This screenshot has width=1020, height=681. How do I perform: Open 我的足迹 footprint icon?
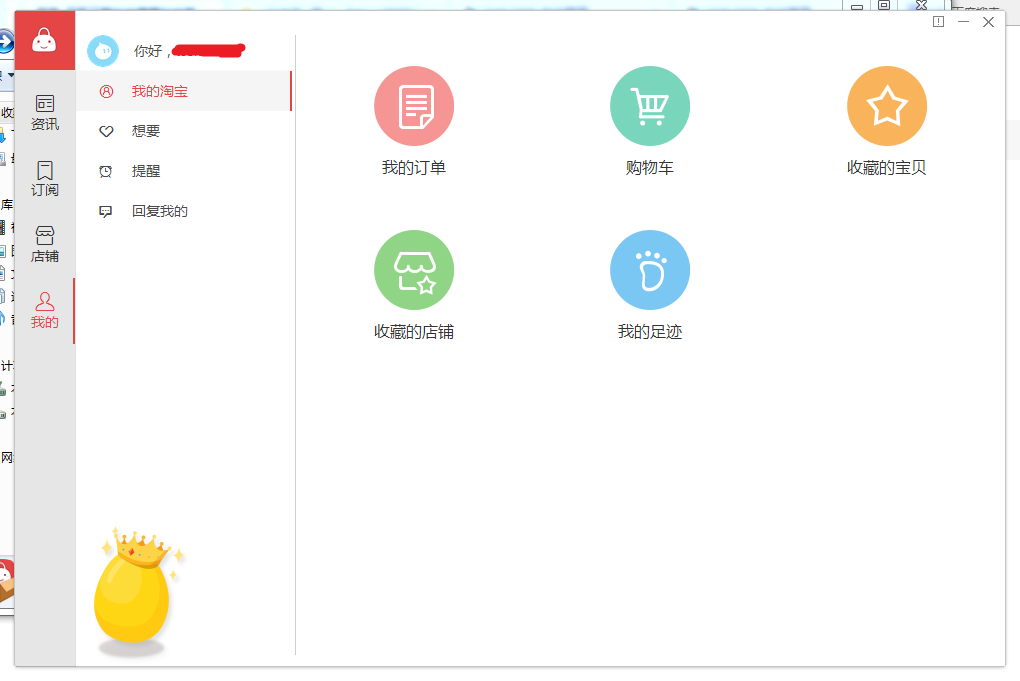point(650,270)
